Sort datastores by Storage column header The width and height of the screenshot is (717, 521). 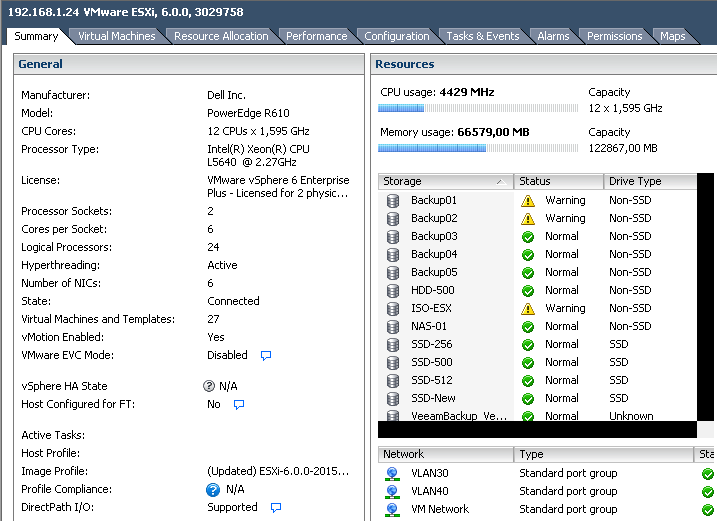[x=445, y=182]
